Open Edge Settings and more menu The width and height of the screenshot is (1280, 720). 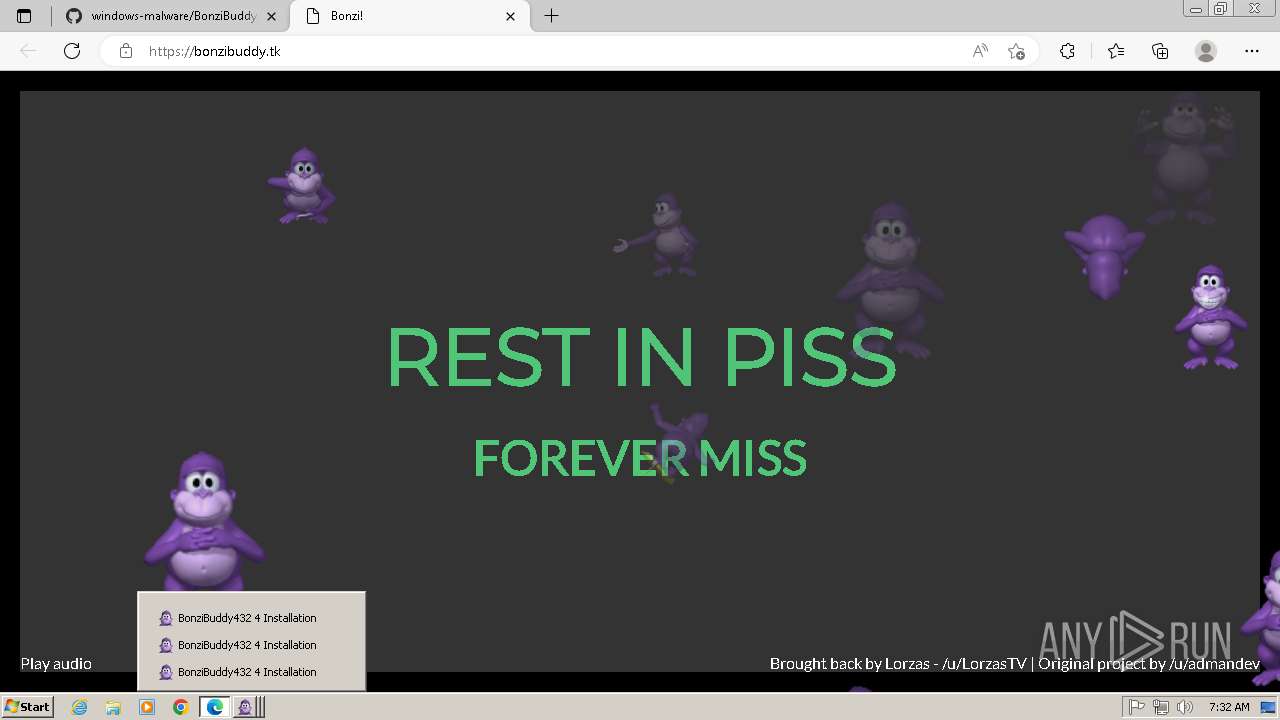pyautogui.click(x=1252, y=51)
